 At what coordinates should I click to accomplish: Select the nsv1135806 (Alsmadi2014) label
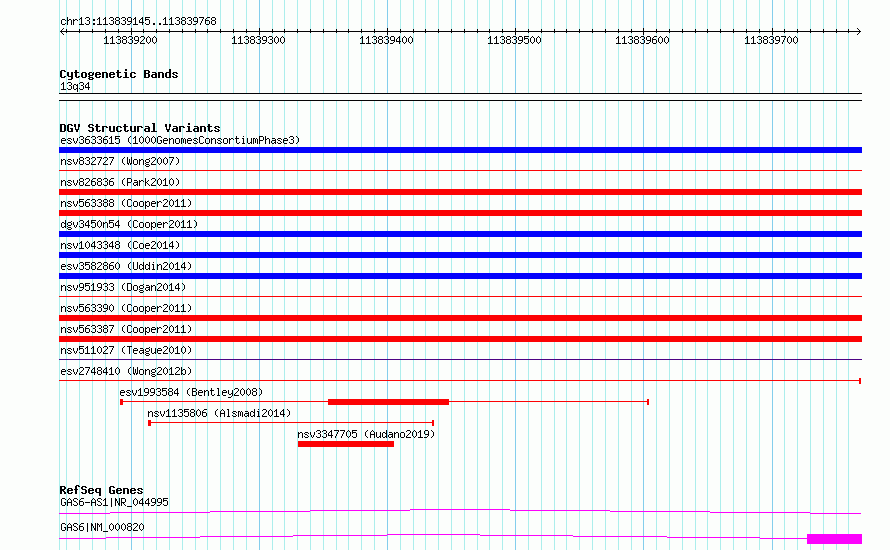pyautogui.click(x=219, y=413)
